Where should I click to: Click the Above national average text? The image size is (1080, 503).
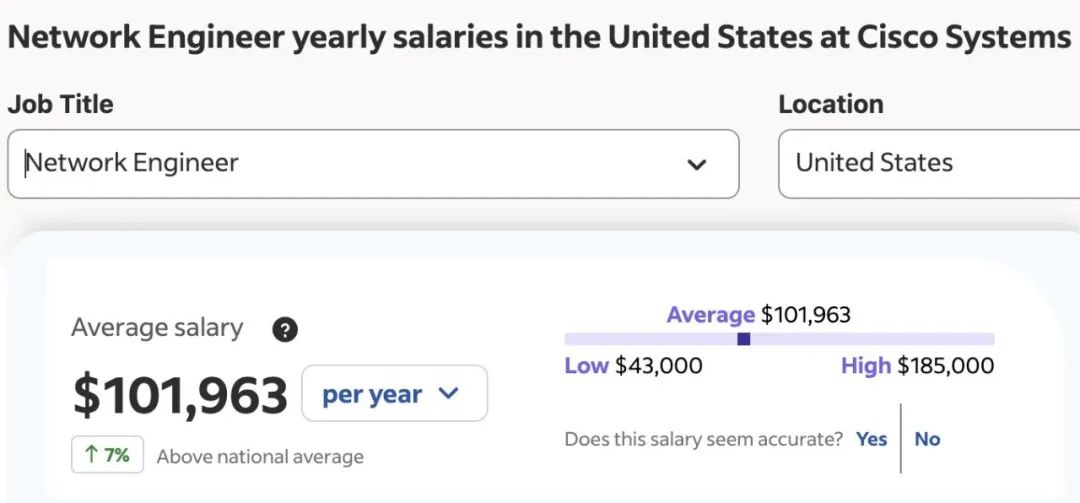260,457
